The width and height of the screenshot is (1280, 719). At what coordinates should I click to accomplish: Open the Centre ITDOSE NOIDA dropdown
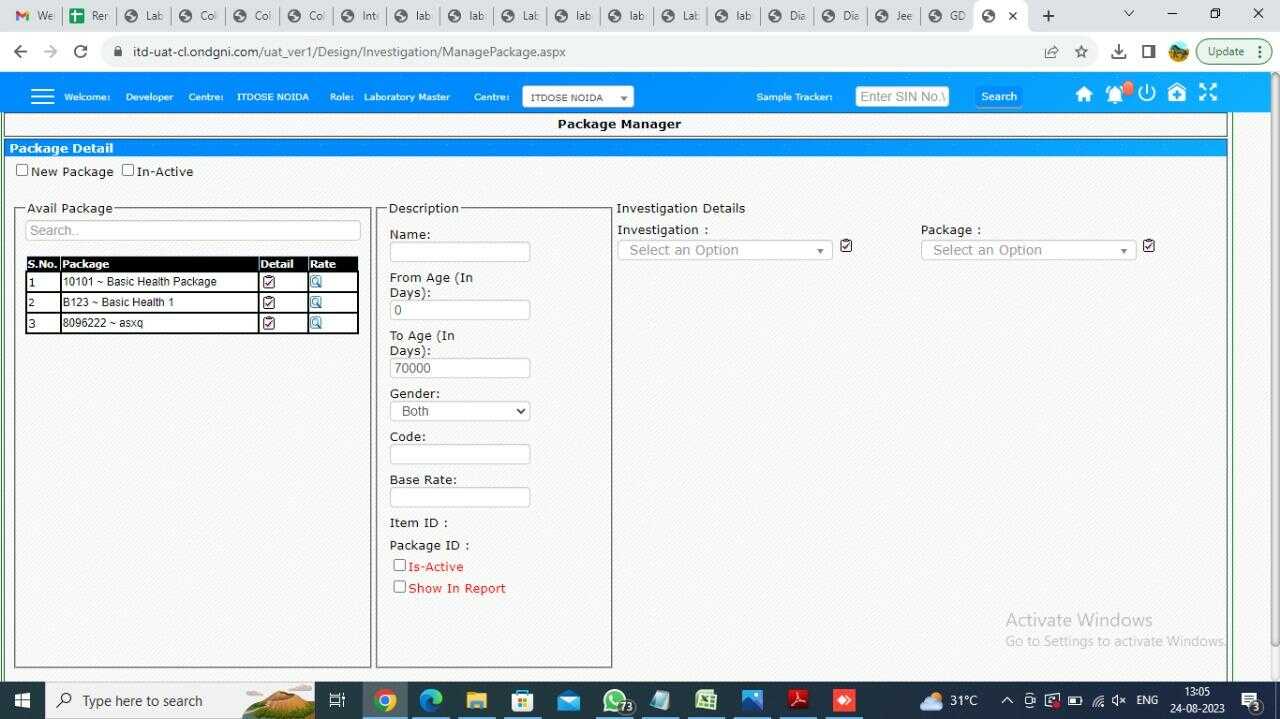[577, 96]
